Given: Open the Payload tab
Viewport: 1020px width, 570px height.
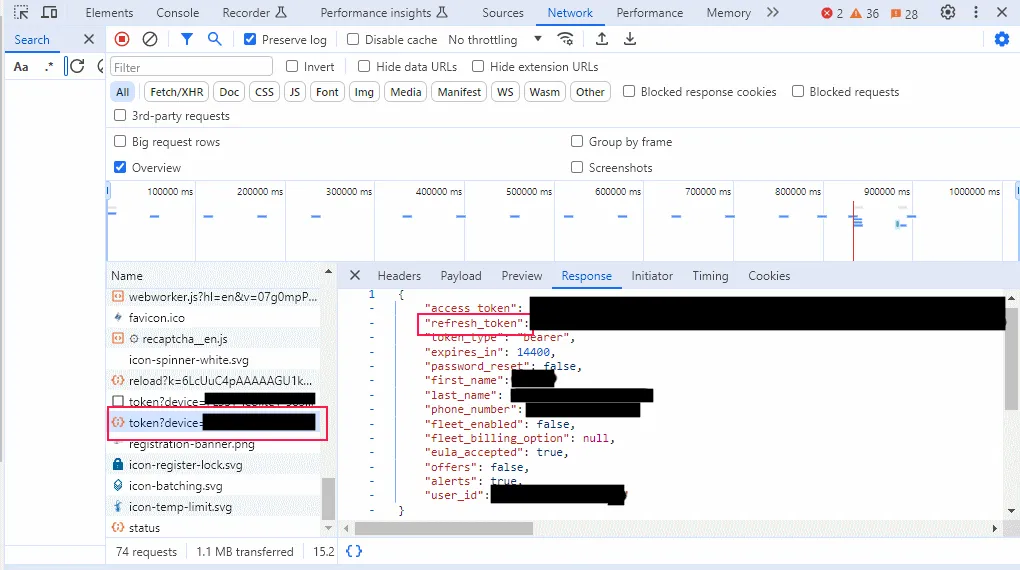Looking at the screenshot, I should [461, 276].
